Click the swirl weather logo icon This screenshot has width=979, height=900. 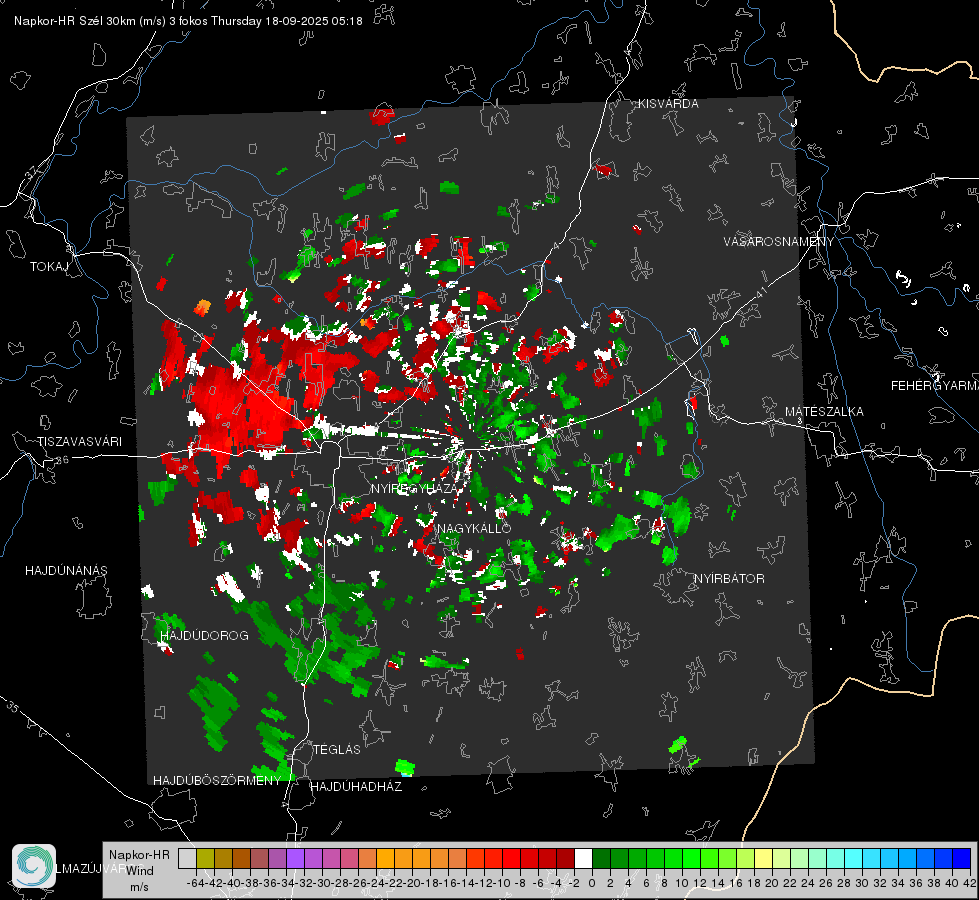pyautogui.click(x=34, y=866)
